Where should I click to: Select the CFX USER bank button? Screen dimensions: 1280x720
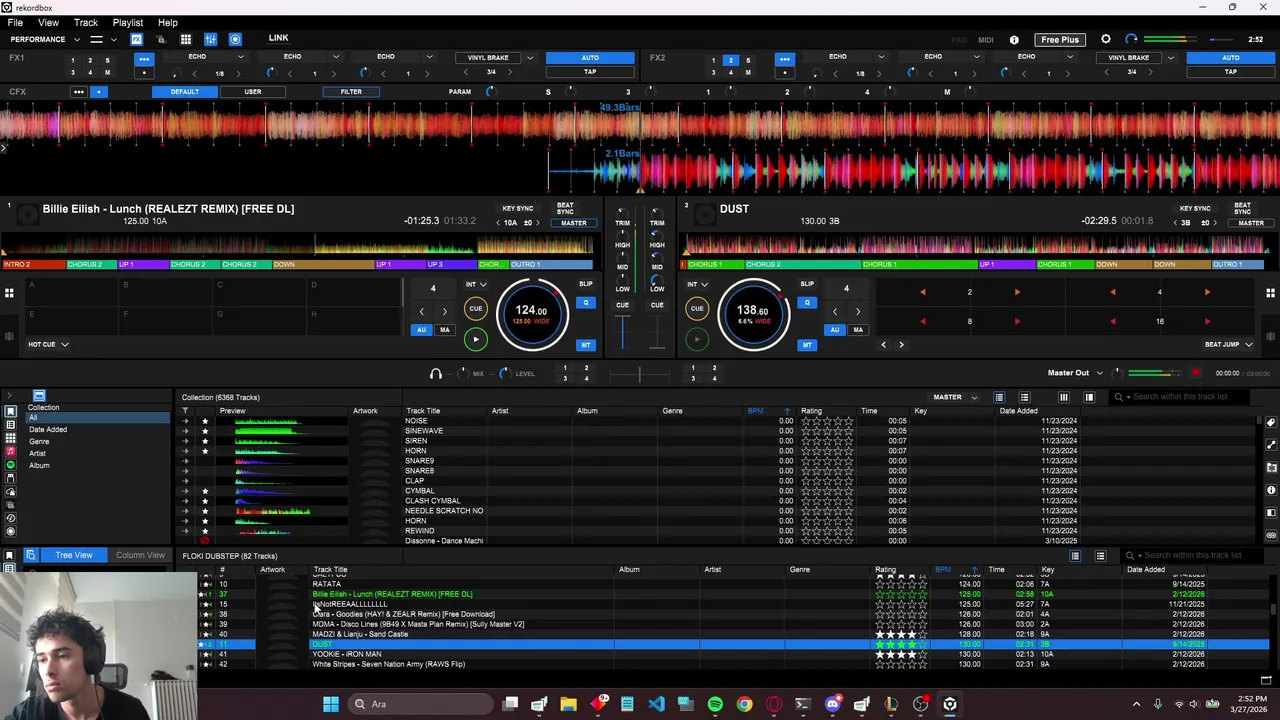pos(253,92)
